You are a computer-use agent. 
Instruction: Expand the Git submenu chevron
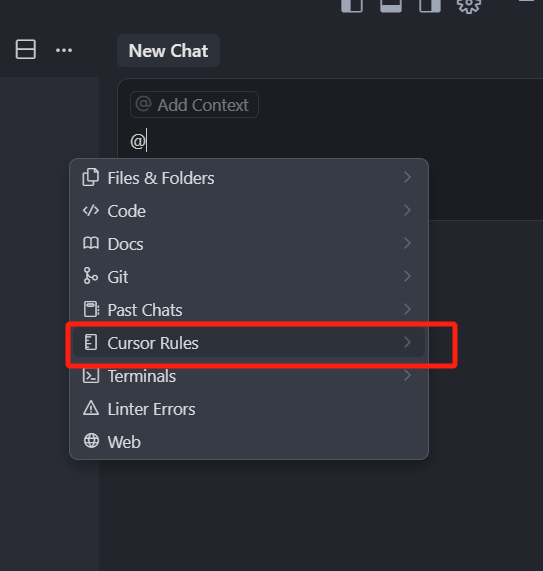coord(407,276)
